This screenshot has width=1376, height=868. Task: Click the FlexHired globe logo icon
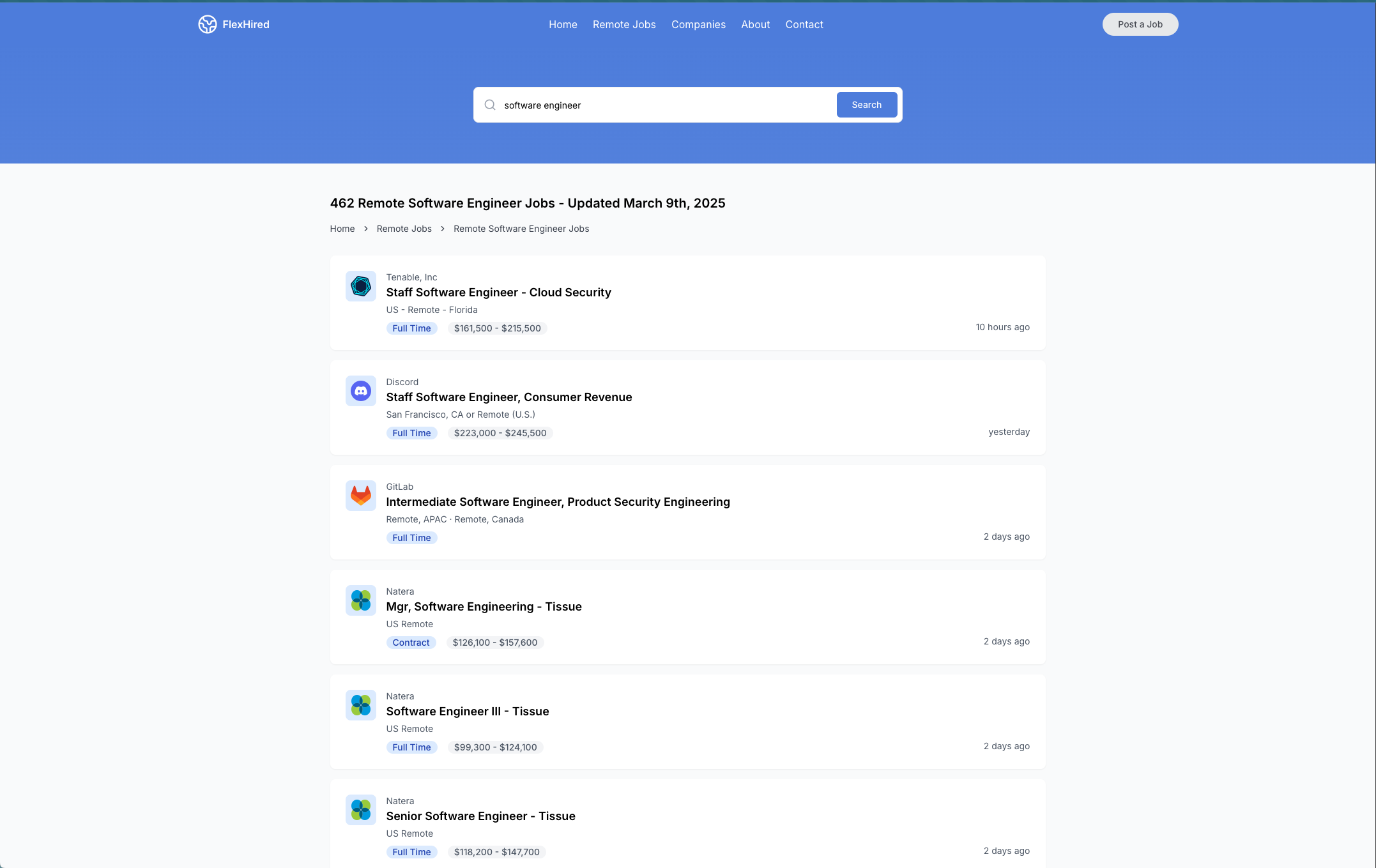[x=208, y=24]
